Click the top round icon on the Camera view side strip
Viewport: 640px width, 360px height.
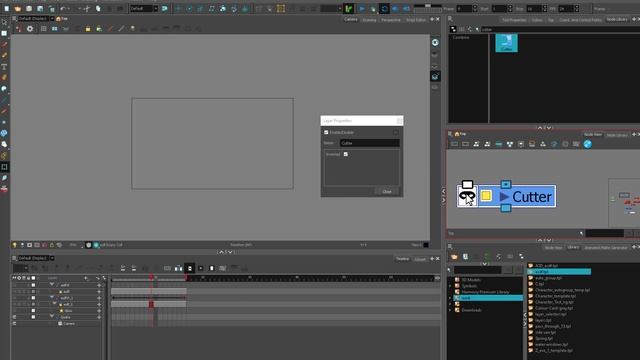(435, 42)
